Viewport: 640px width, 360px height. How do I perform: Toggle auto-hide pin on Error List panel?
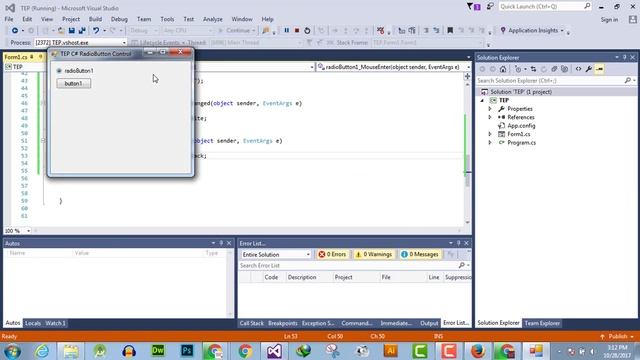(x=458, y=243)
